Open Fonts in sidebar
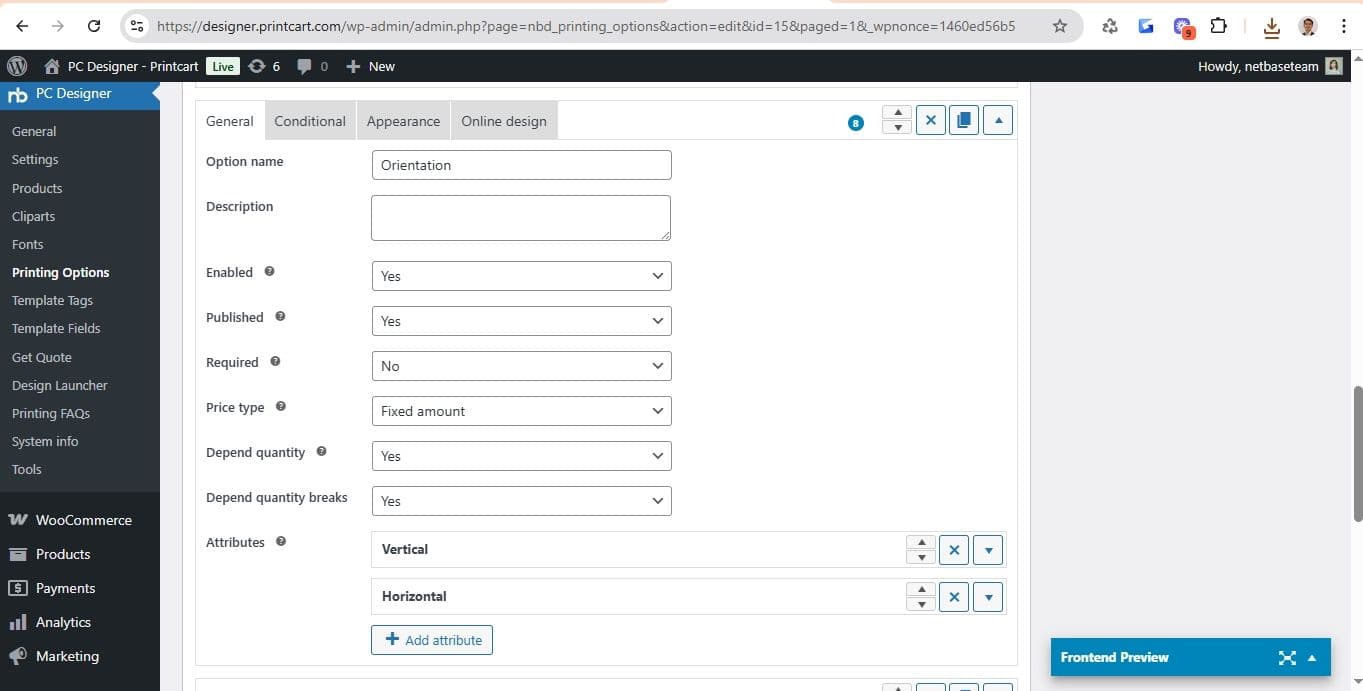Screen dimensions: 1363x691 point(28,244)
